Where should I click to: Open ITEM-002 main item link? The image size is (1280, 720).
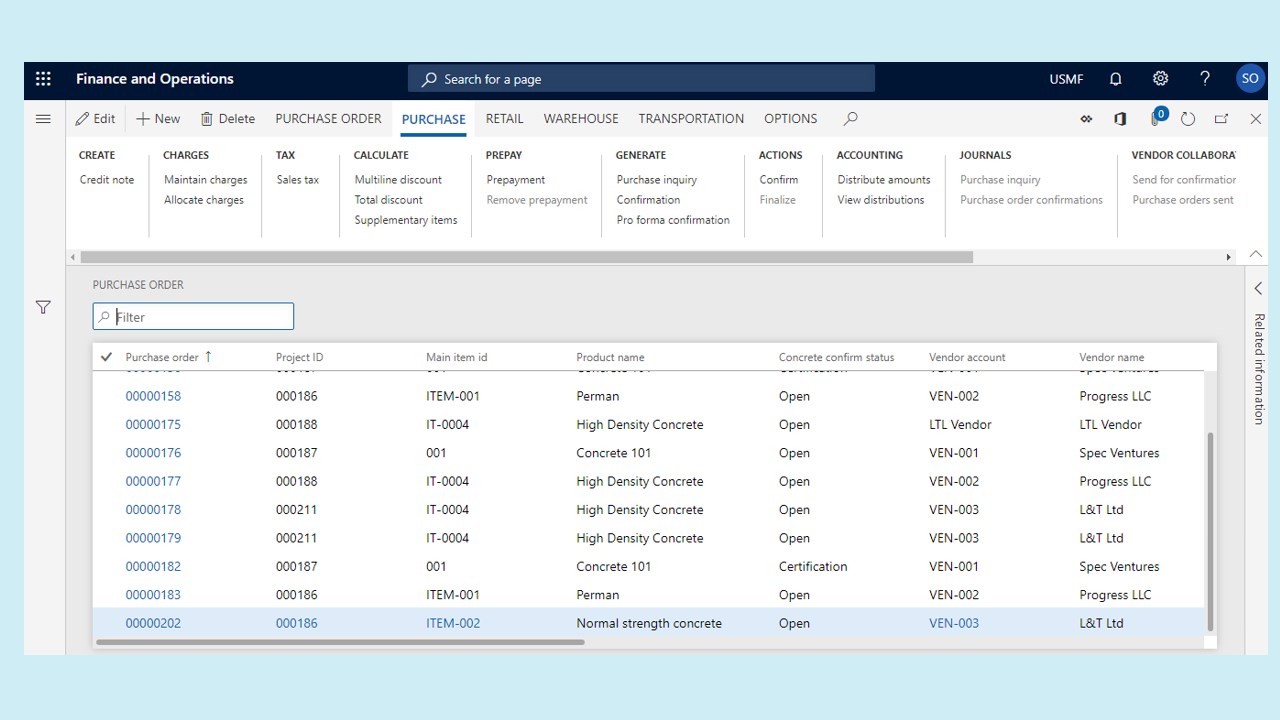pos(453,623)
